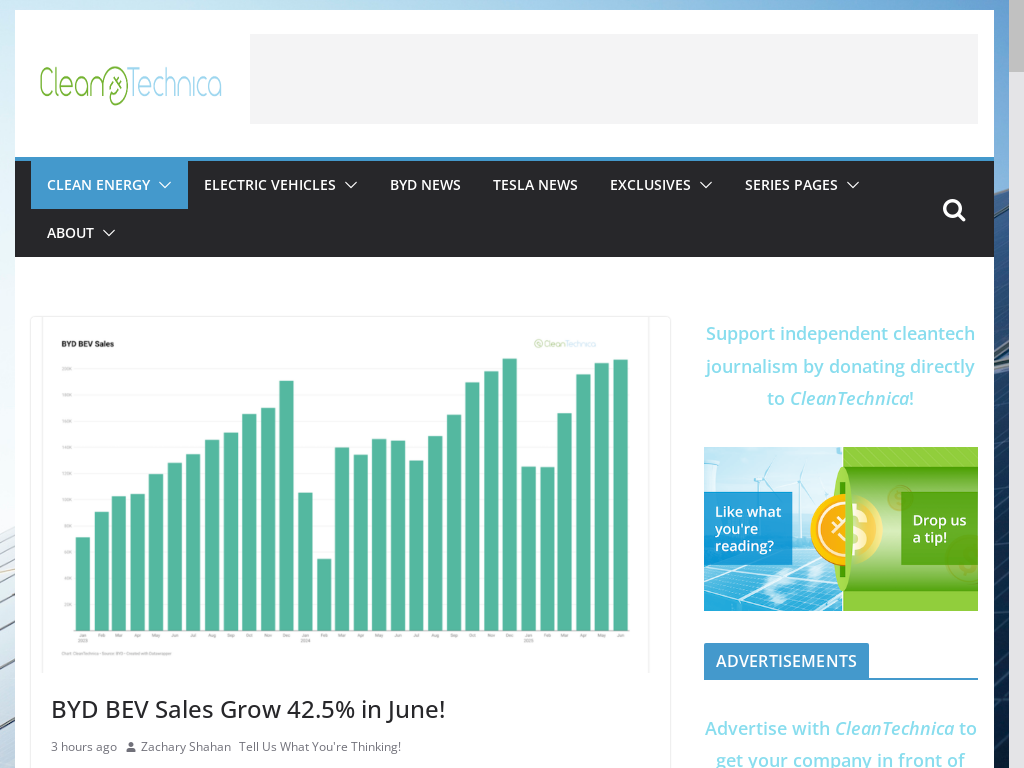Open the BYD BEV Sales Grow 42.5% article

point(248,710)
